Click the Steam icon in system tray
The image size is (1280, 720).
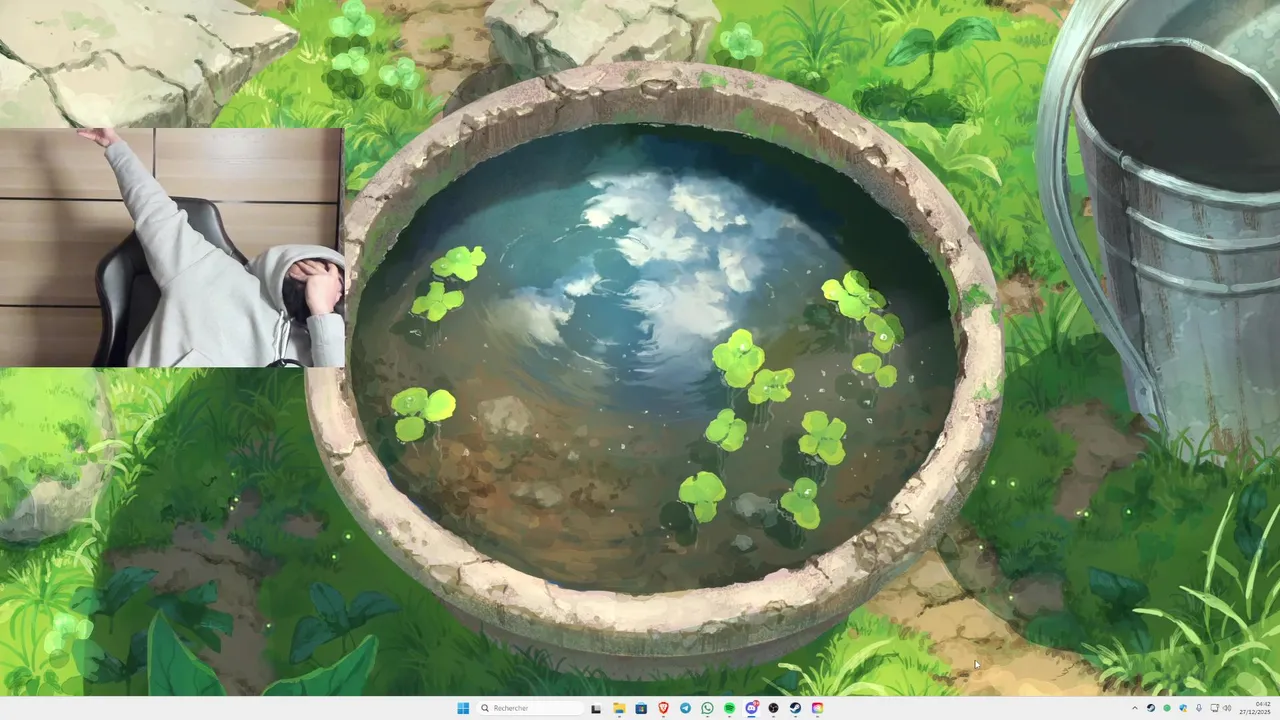click(1151, 708)
